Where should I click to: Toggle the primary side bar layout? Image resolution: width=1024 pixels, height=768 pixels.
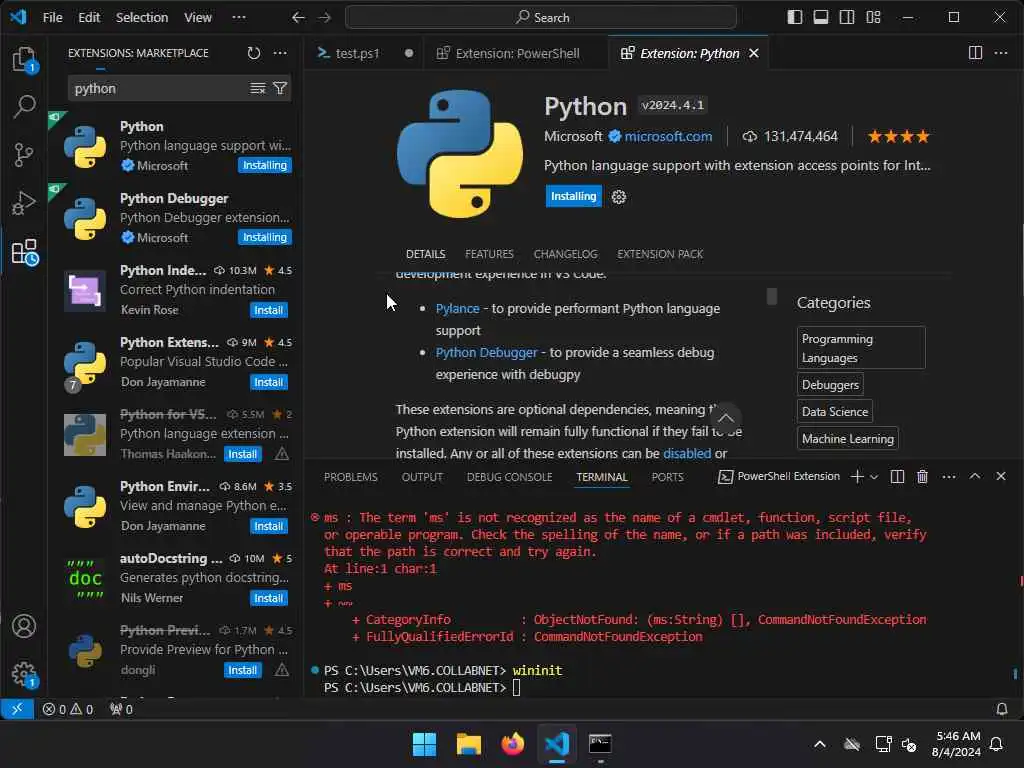point(795,18)
